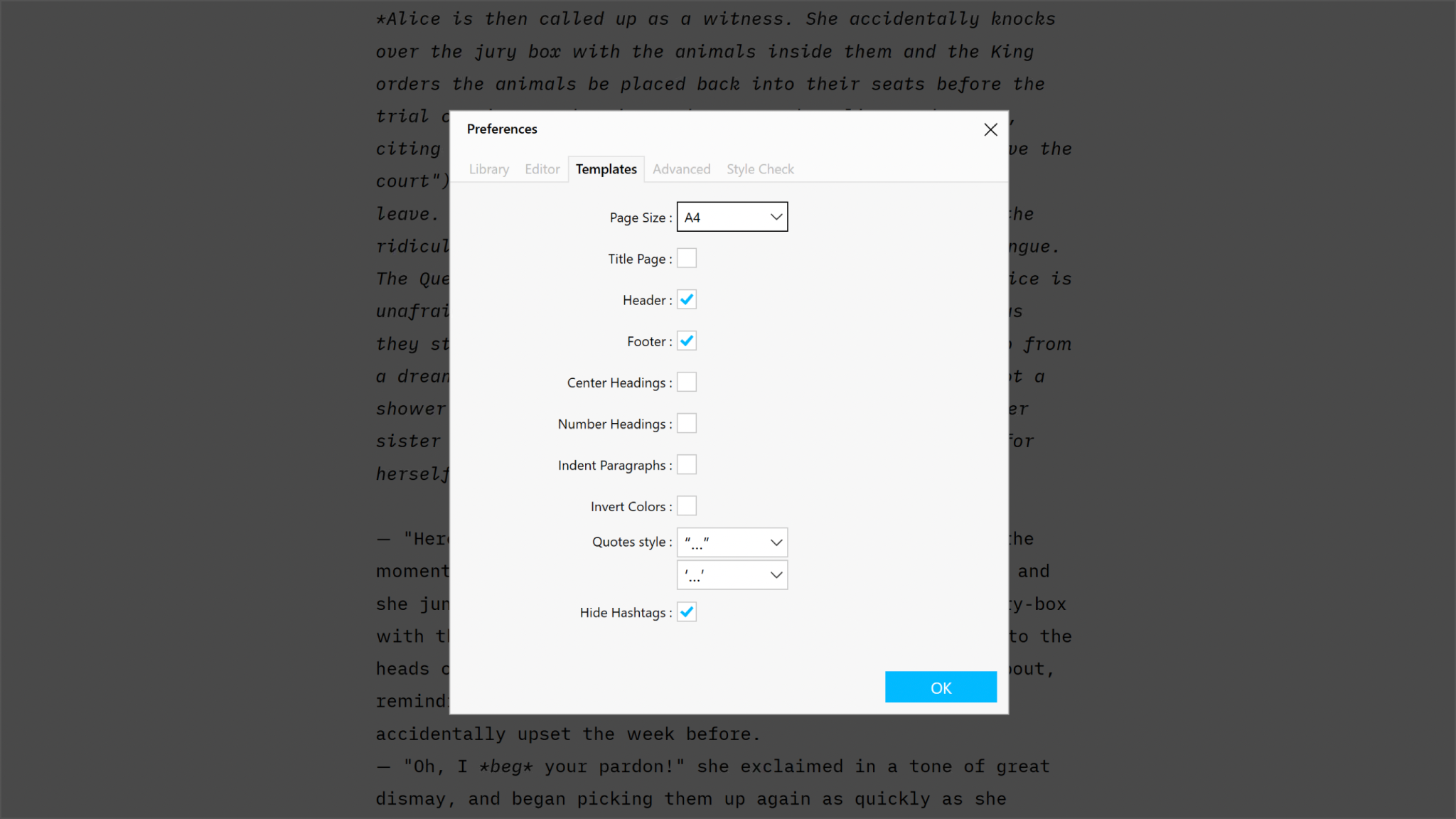The width and height of the screenshot is (1456, 819).
Task: Disable the Header checkbox
Action: click(x=687, y=300)
